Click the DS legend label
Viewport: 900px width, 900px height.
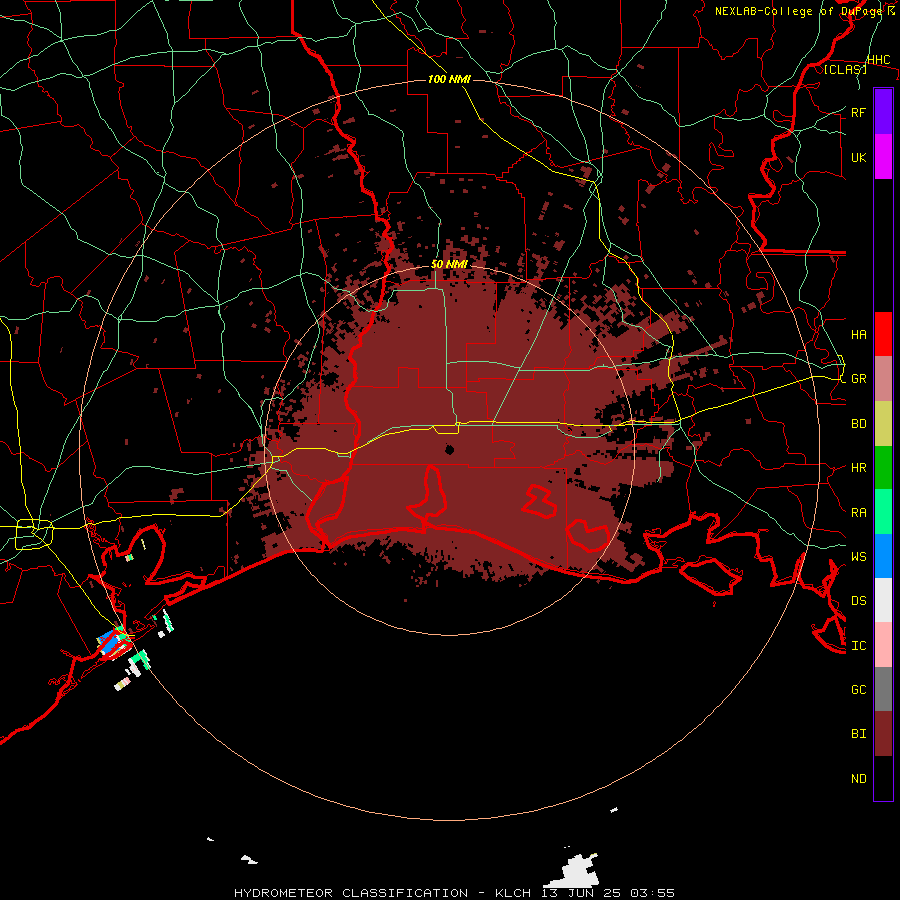pyautogui.click(x=858, y=601)
